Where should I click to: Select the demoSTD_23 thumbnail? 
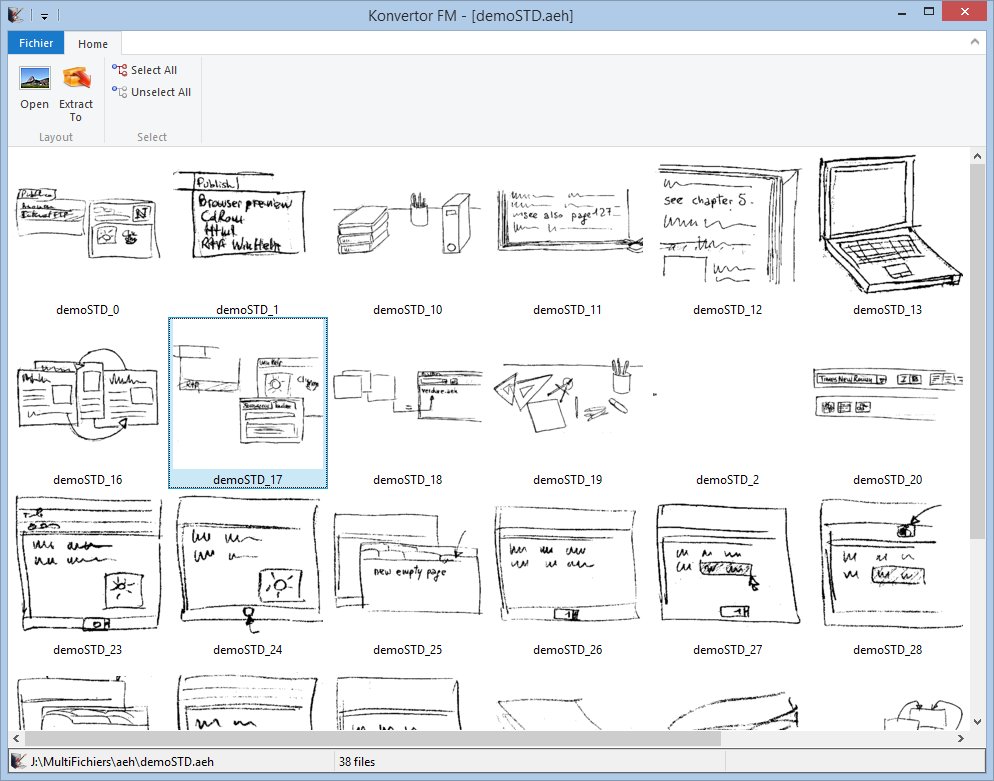tap(87, 564)
